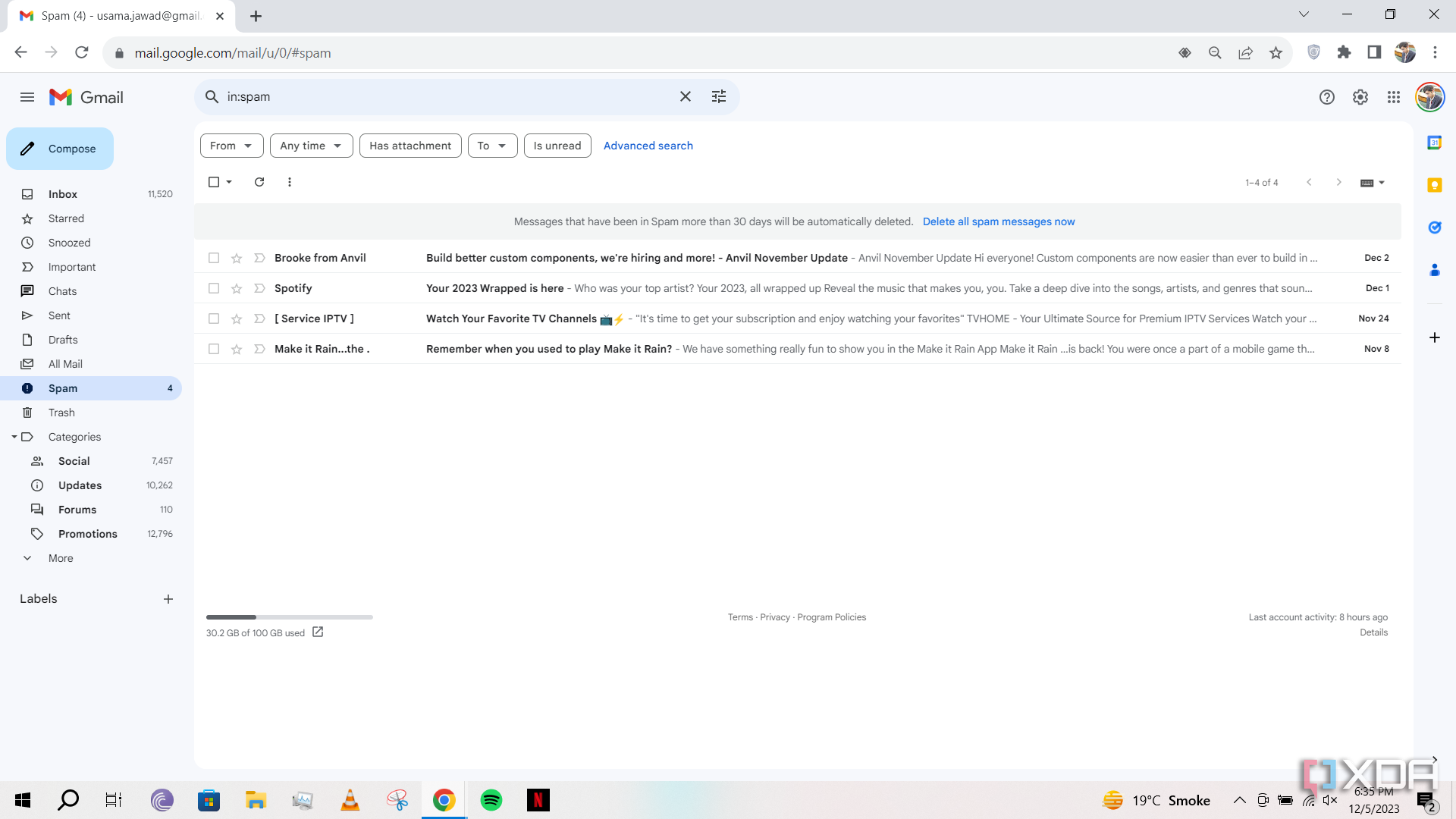The height and width of the screenshot is (819, 1456).
Task: Click the browser address bar URL
Action: click(233, 53)
